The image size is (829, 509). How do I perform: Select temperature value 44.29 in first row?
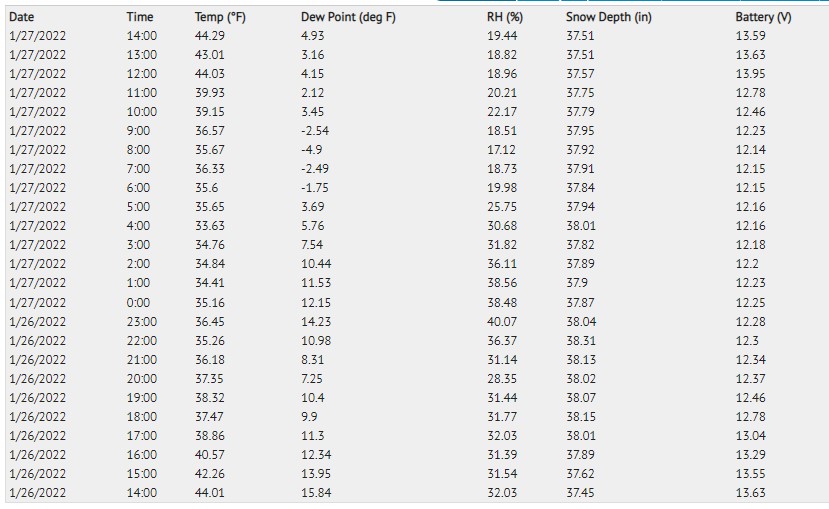pos(209,36)
